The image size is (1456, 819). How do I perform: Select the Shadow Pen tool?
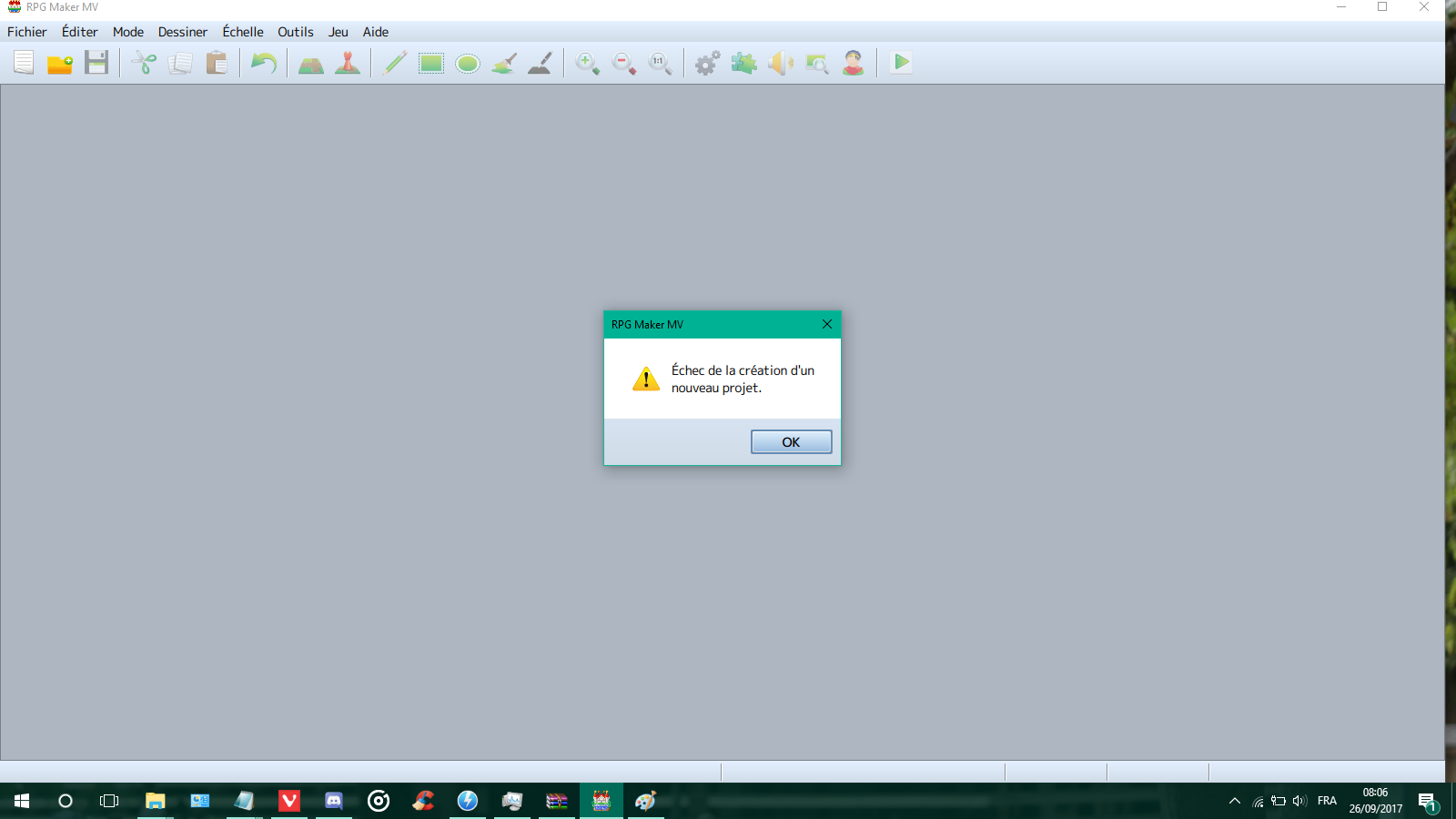coord(541,63)
